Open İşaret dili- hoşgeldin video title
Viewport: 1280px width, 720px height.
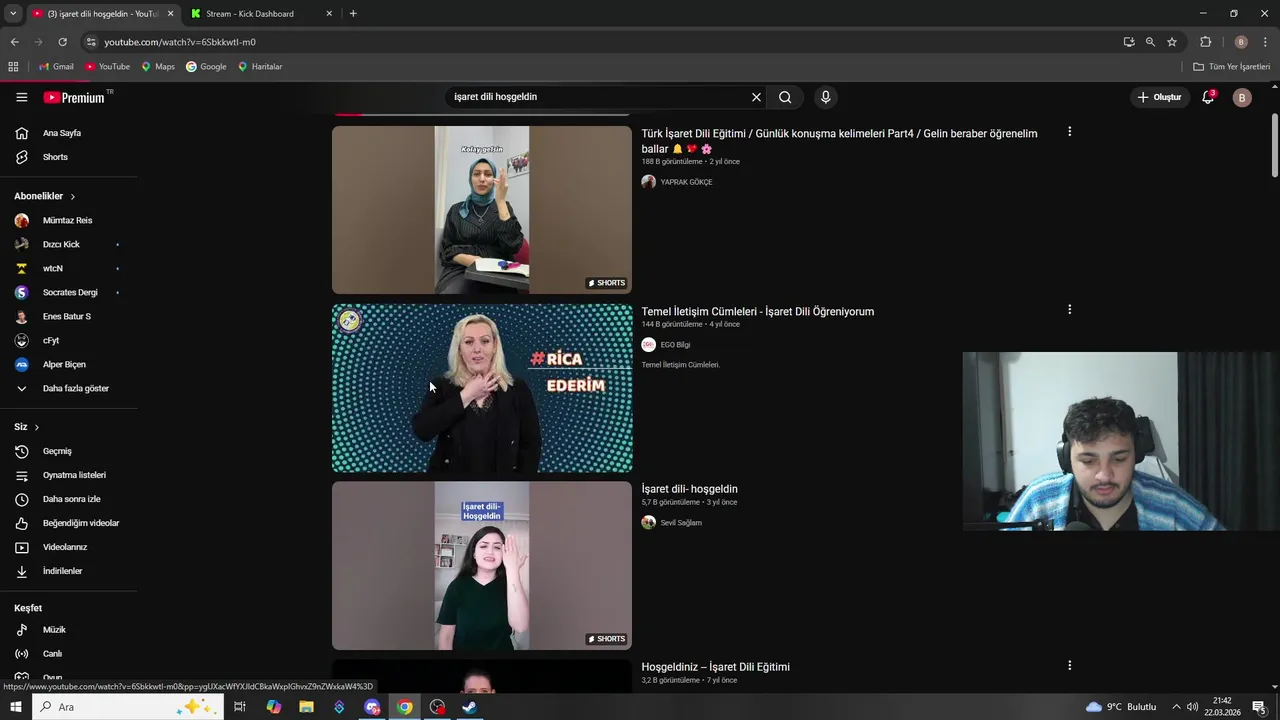click(x=690, y=489)
